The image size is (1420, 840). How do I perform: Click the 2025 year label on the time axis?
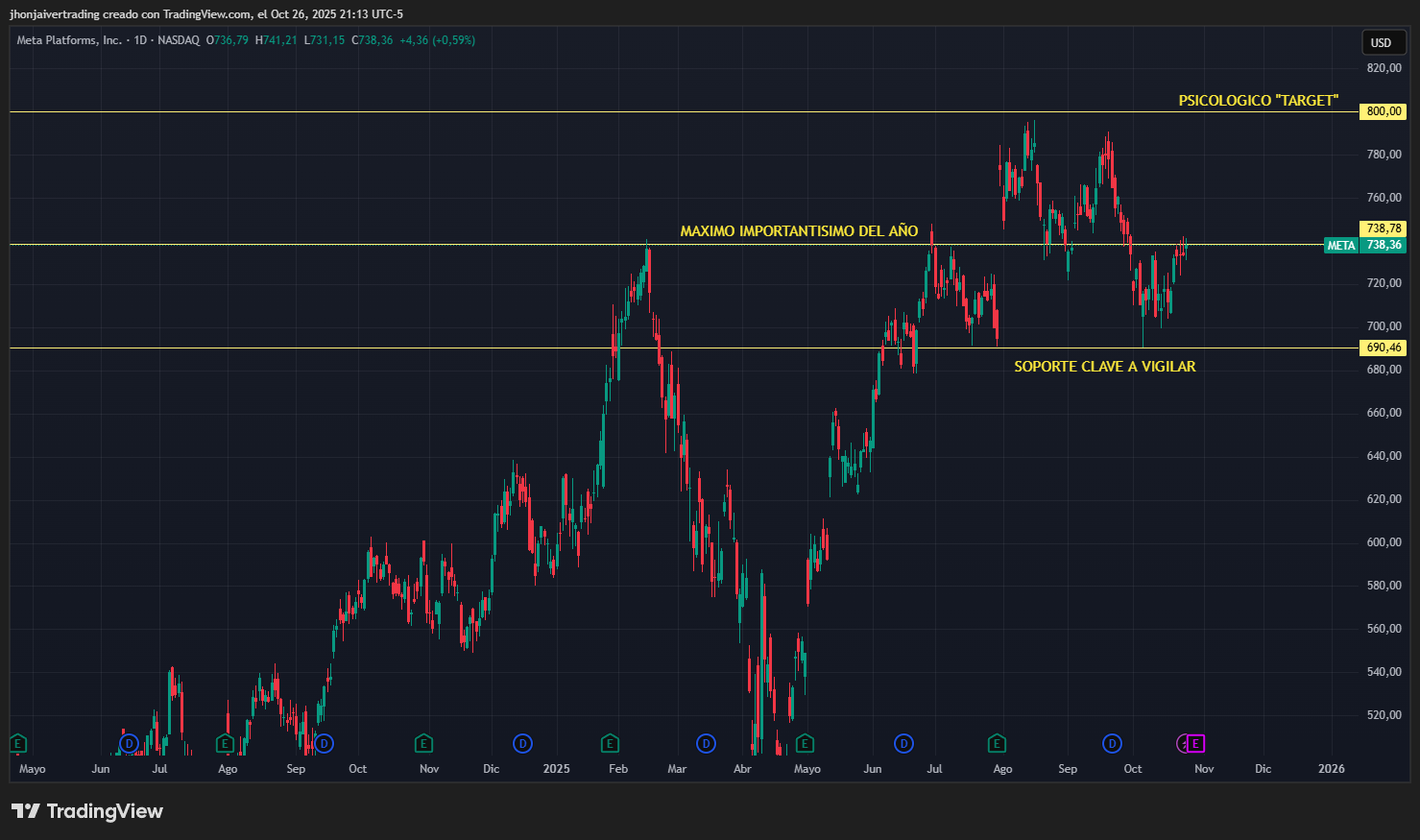coord(556,769)
